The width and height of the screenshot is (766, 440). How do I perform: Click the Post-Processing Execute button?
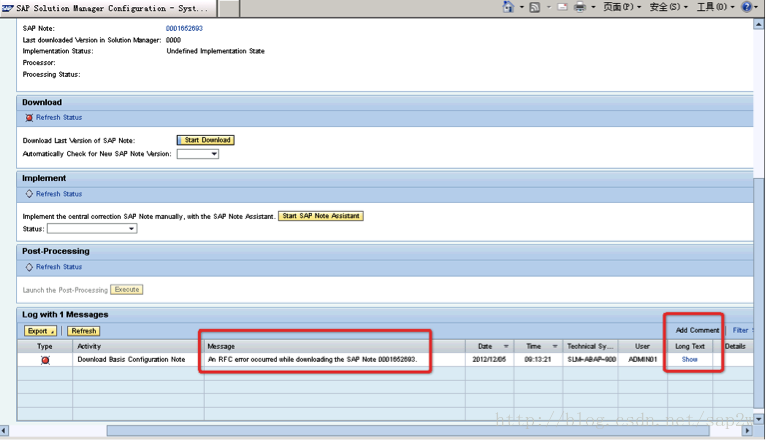pos(127,290)
